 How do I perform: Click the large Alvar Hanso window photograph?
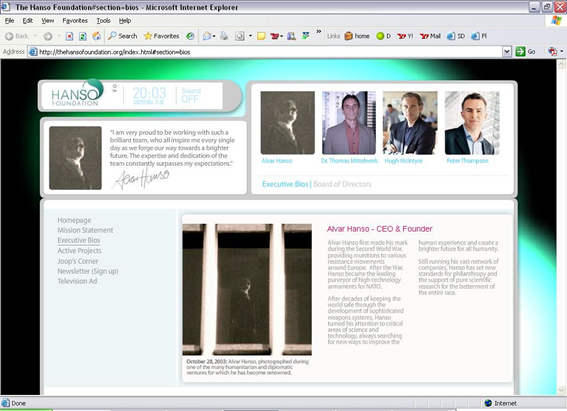247,289
